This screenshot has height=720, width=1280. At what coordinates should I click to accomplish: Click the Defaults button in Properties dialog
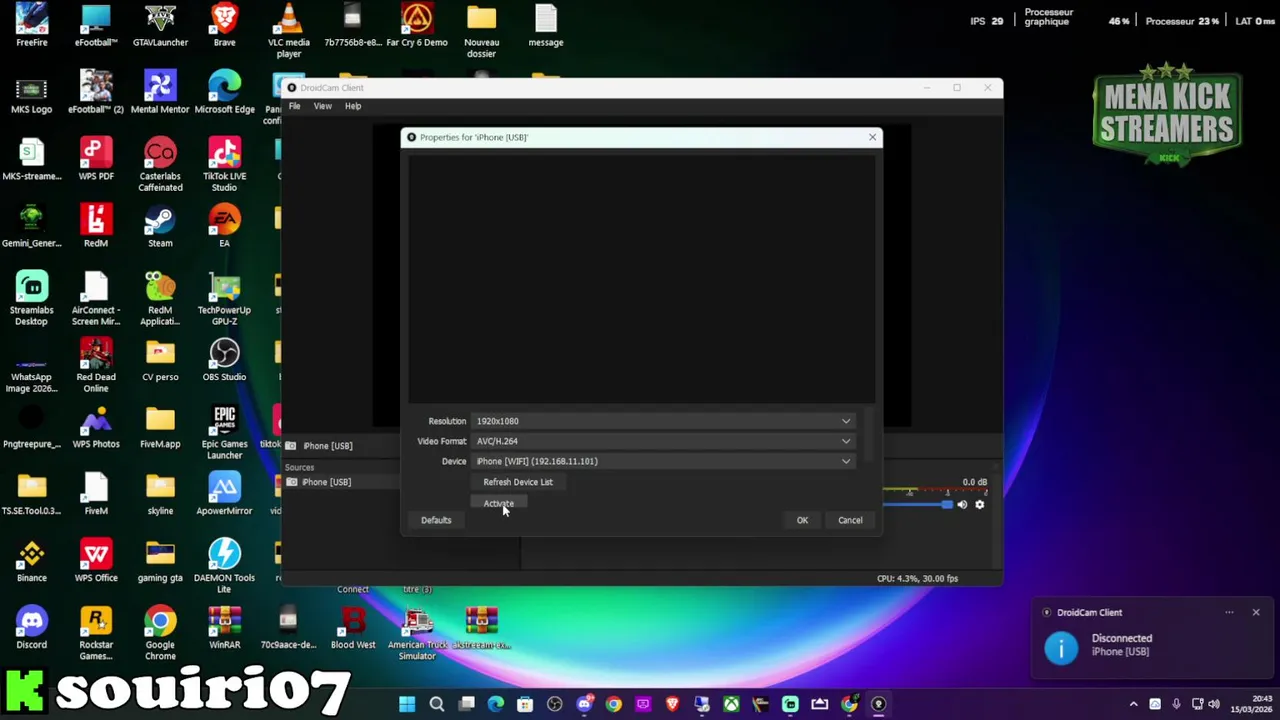click(x=436, y=520)
